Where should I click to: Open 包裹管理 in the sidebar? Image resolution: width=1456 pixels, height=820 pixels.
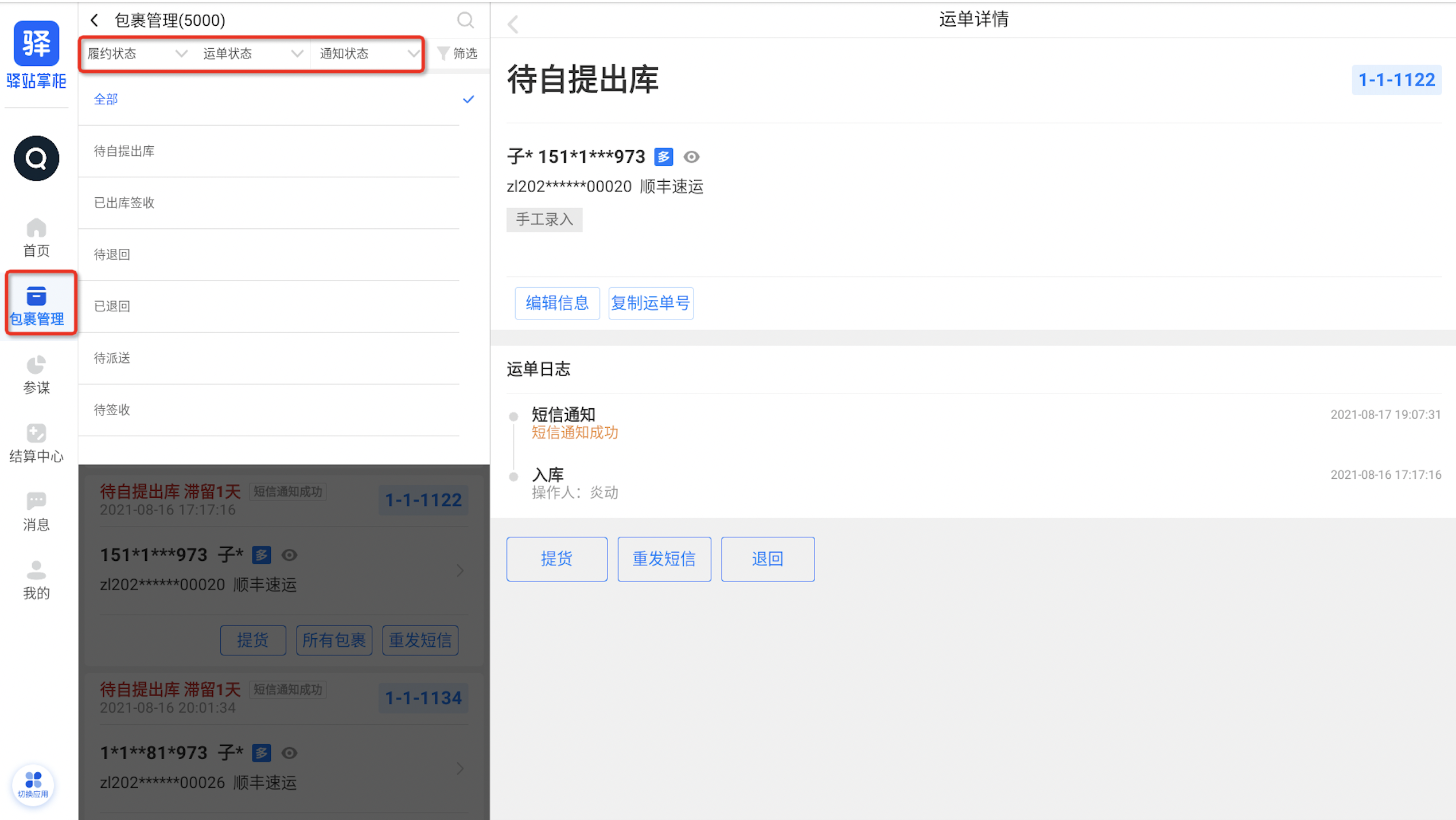36,306
